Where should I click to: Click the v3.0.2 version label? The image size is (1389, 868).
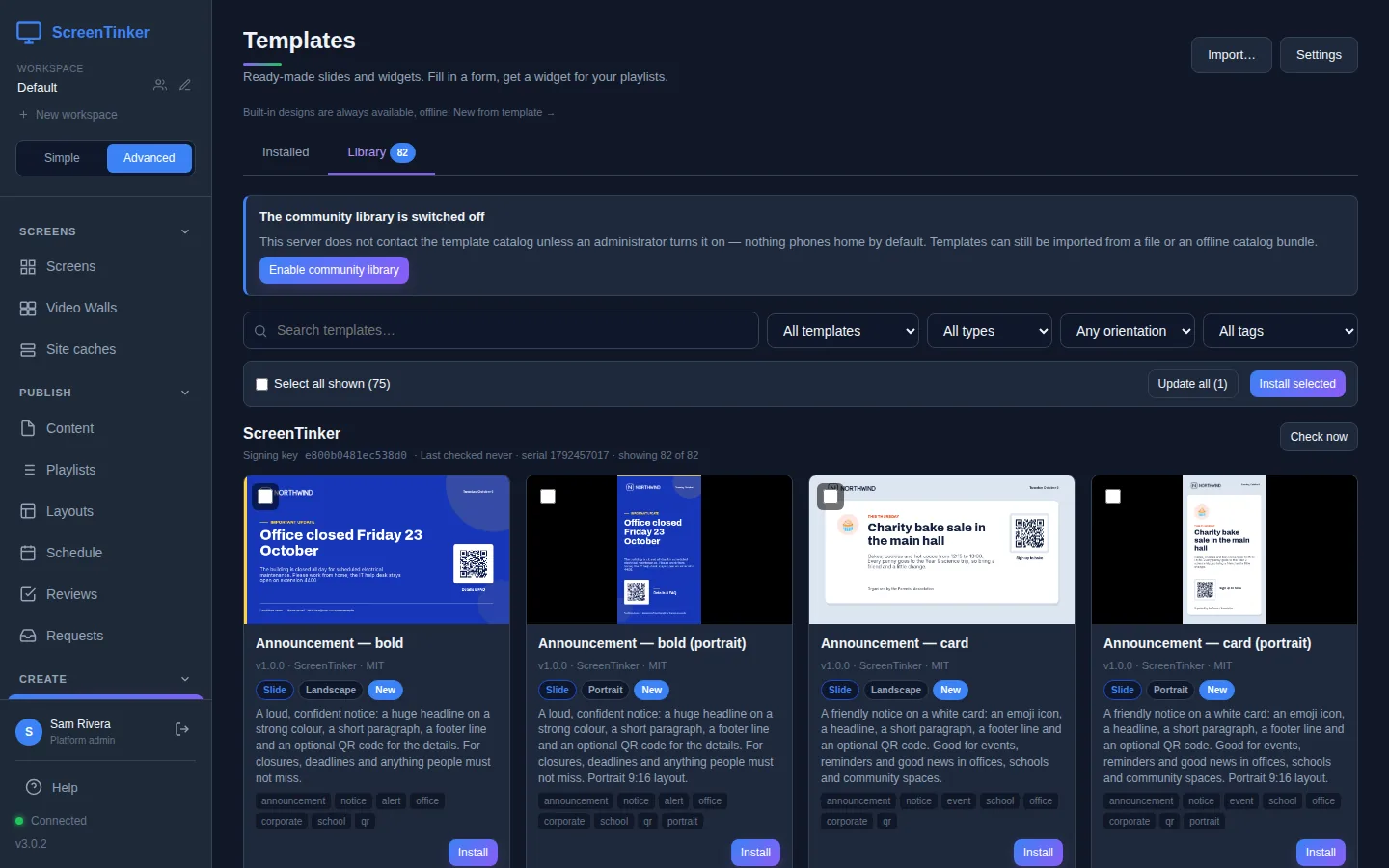click(31, 844)
